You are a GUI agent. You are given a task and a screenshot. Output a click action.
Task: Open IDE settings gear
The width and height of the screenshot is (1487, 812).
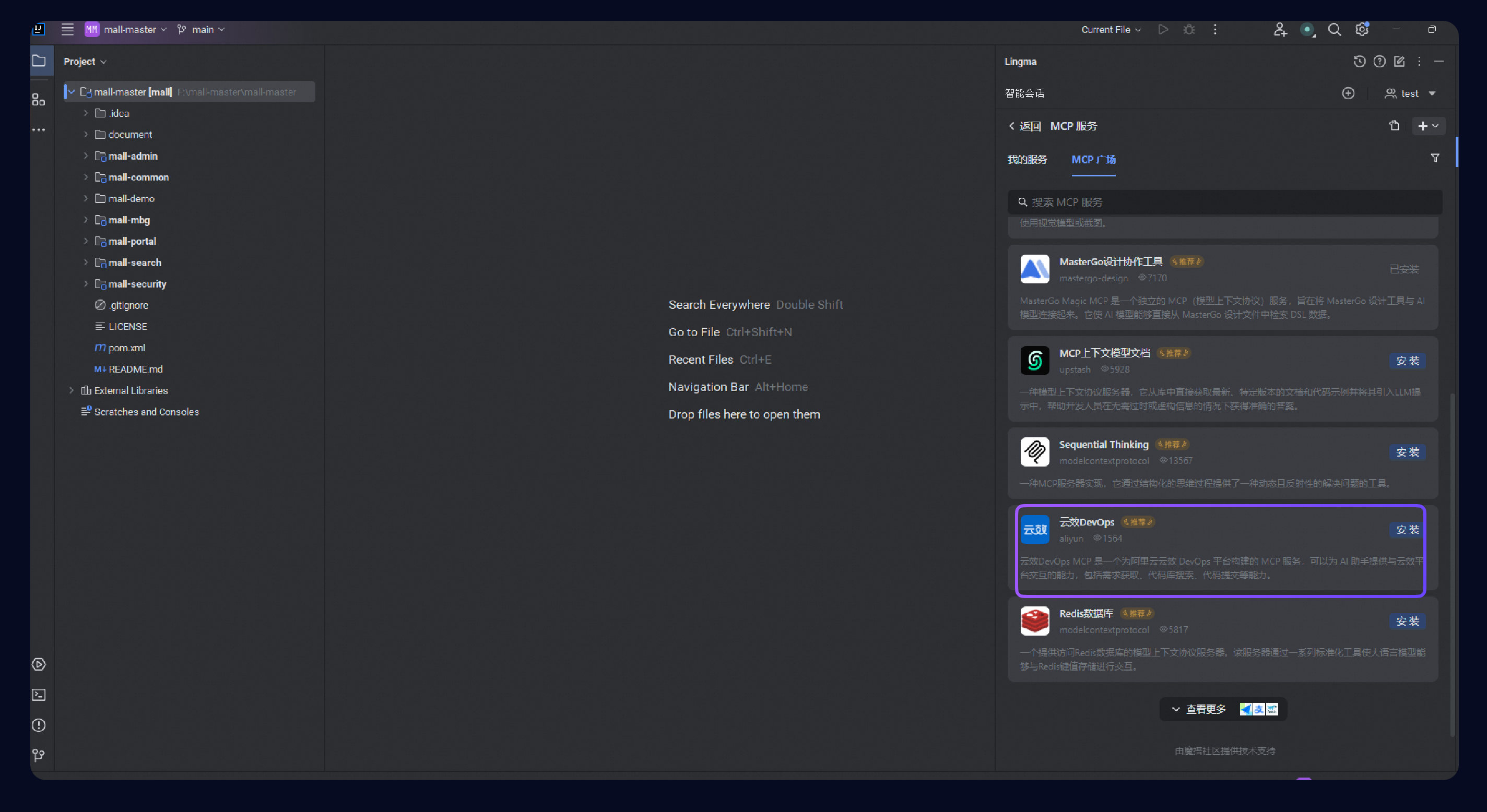pos(1362,29)
